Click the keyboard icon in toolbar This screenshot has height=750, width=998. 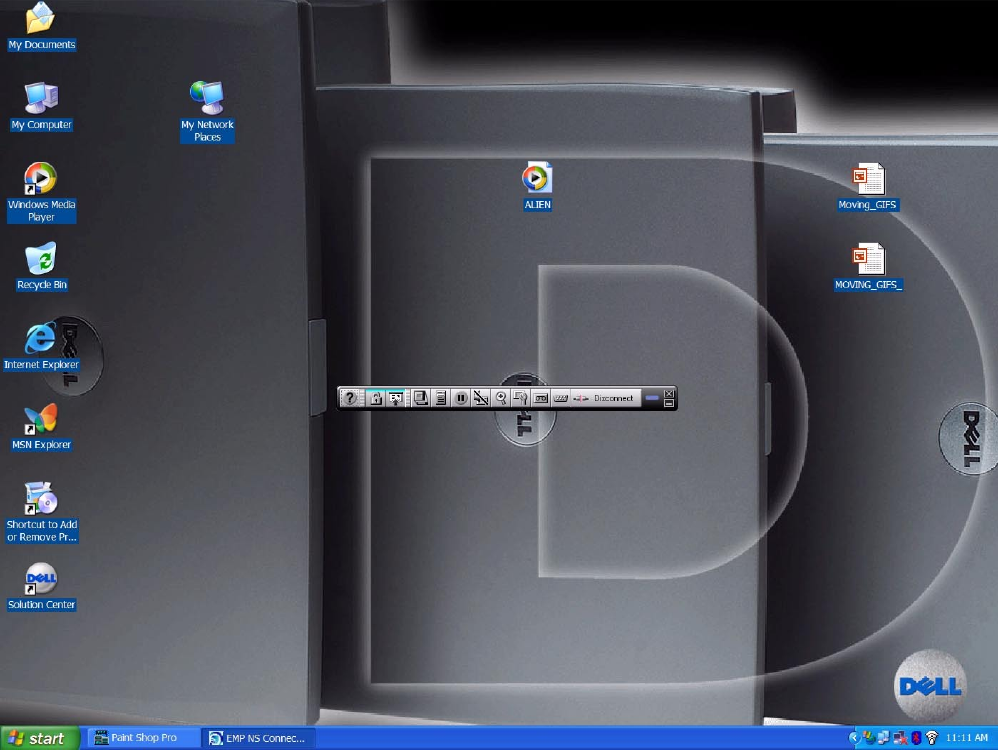pyautogui.click(x=560, y=398)
